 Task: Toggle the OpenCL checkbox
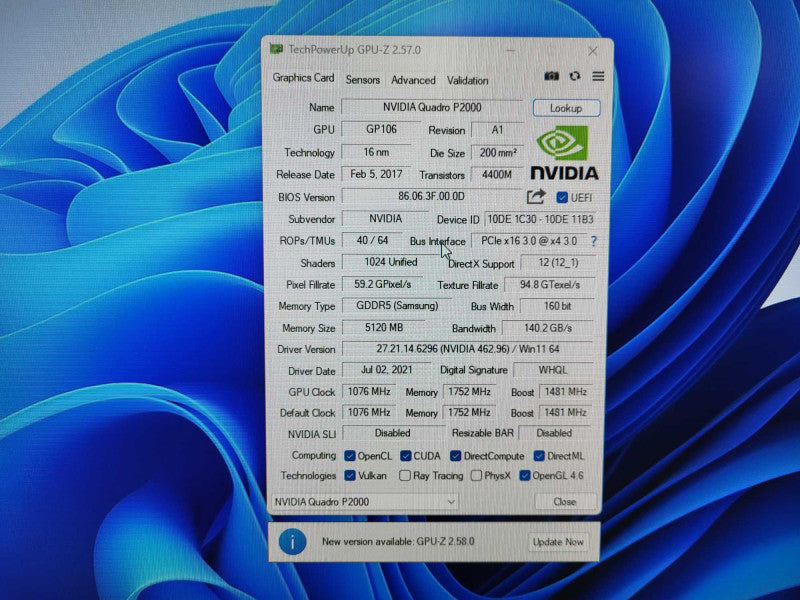click(x=349, y=456)
